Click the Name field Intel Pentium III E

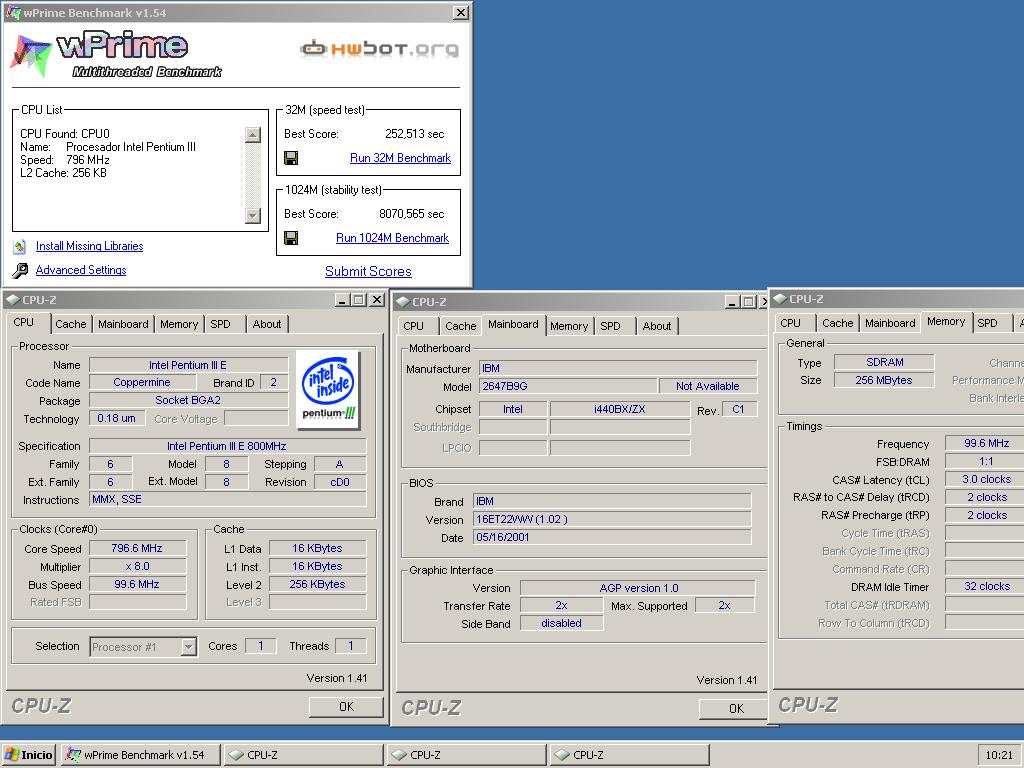188,365
